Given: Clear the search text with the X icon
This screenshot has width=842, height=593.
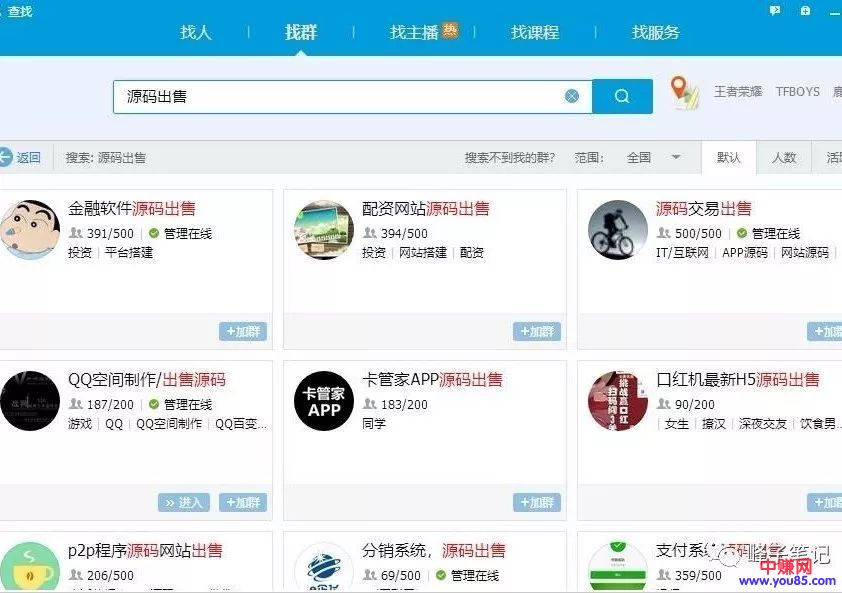Looking at the screenshot, I should pos(572,96).
